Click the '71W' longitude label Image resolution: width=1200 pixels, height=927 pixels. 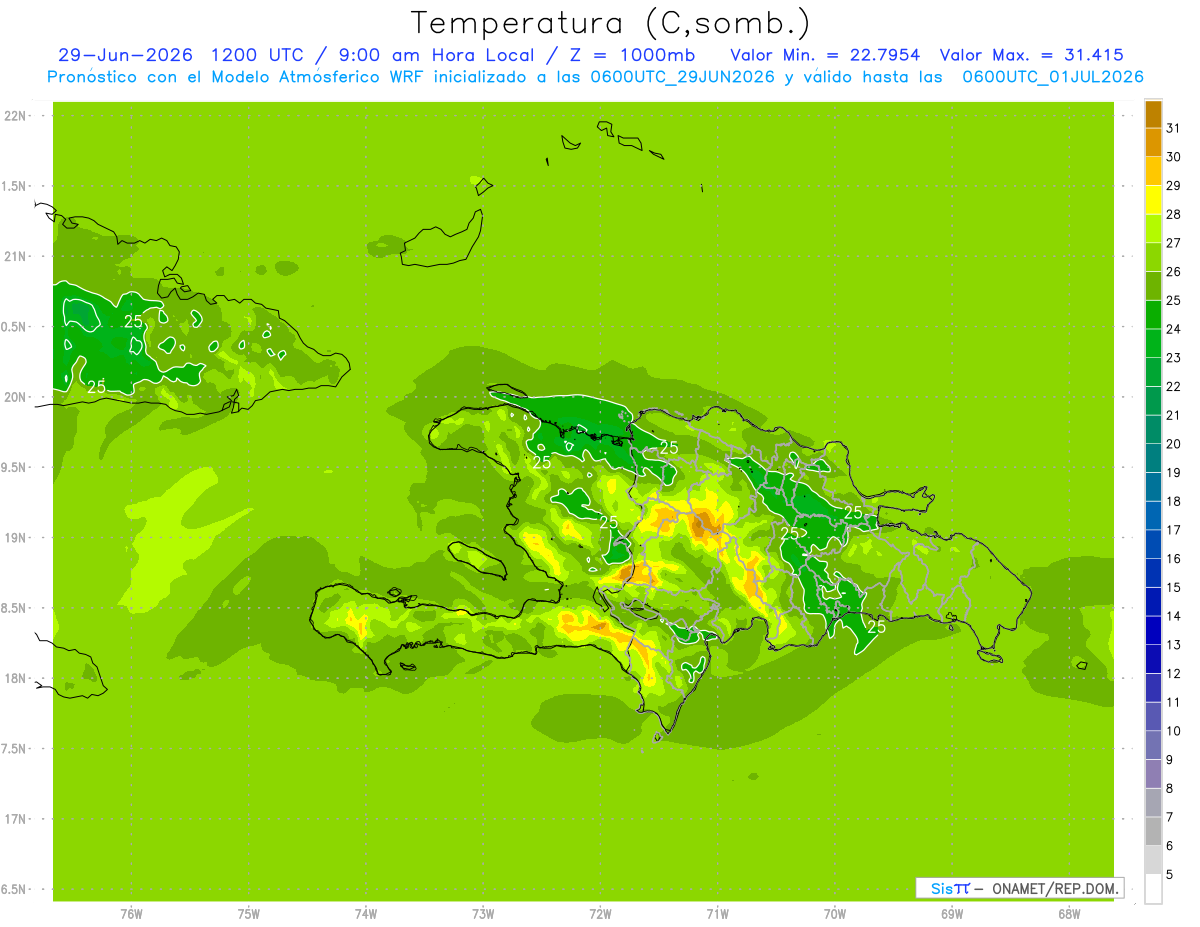(717, 914)
